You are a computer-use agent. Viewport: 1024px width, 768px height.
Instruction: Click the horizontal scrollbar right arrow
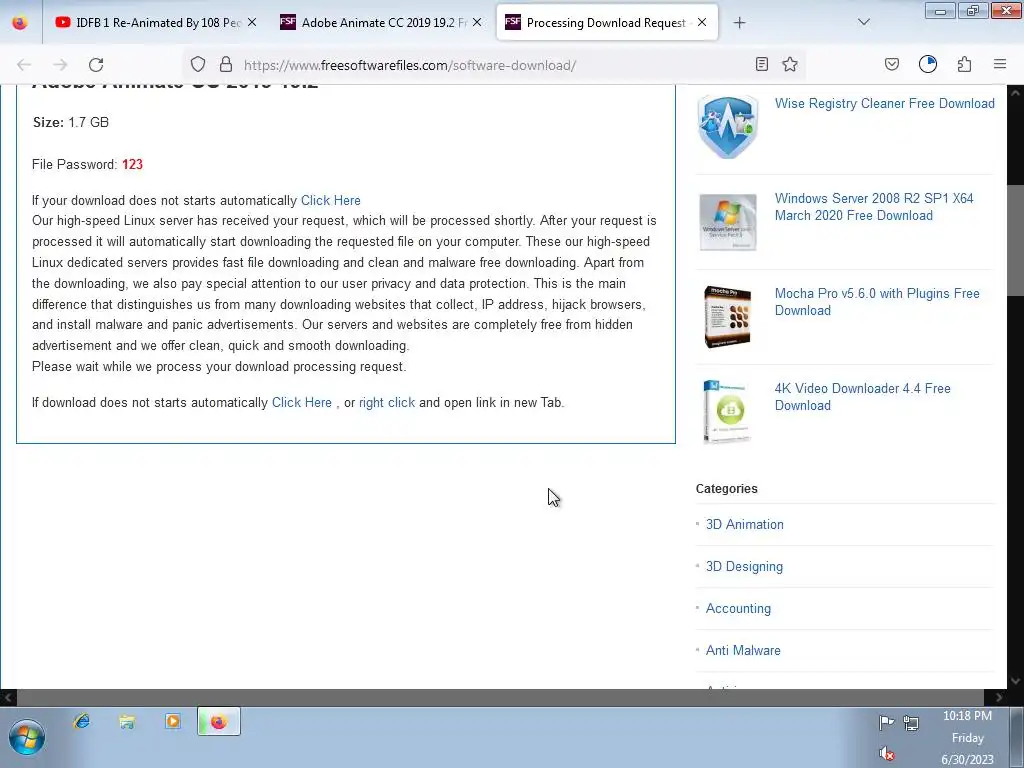coord(999,697)
